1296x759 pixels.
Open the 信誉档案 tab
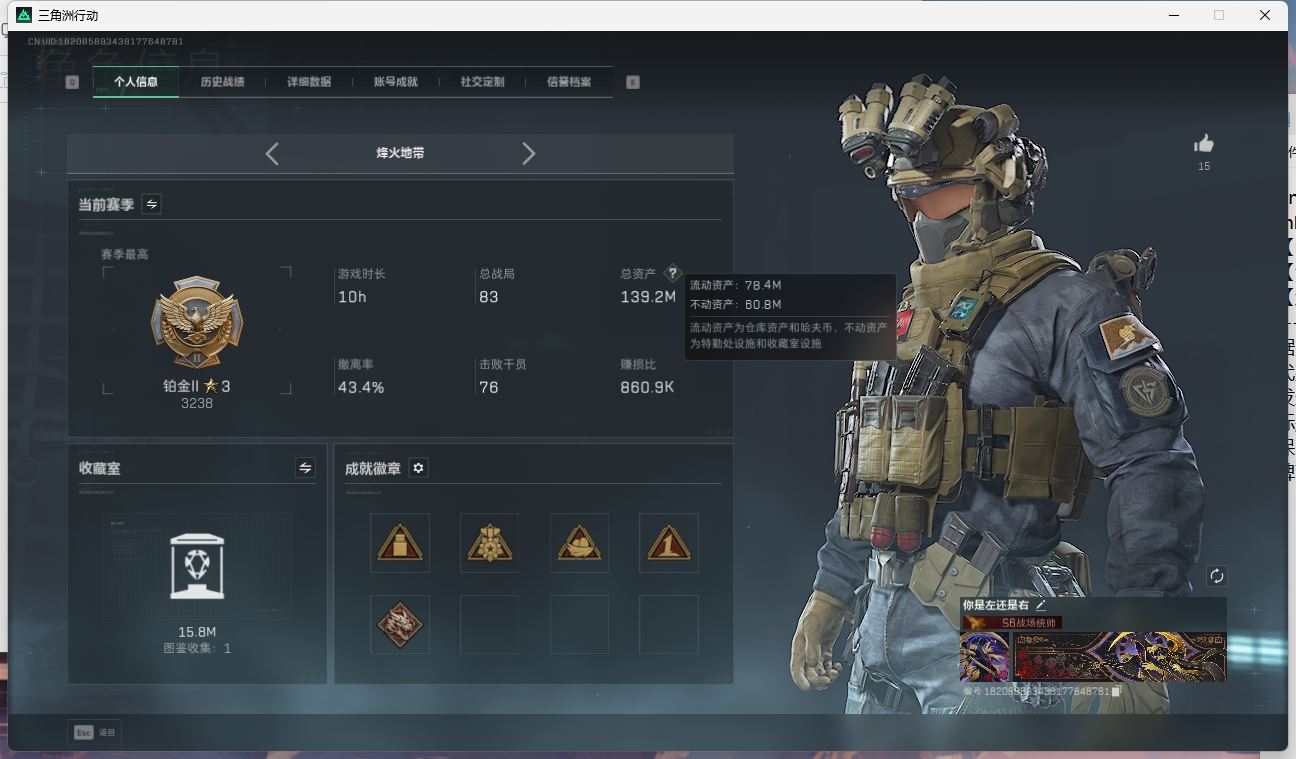tap(568, 82)
